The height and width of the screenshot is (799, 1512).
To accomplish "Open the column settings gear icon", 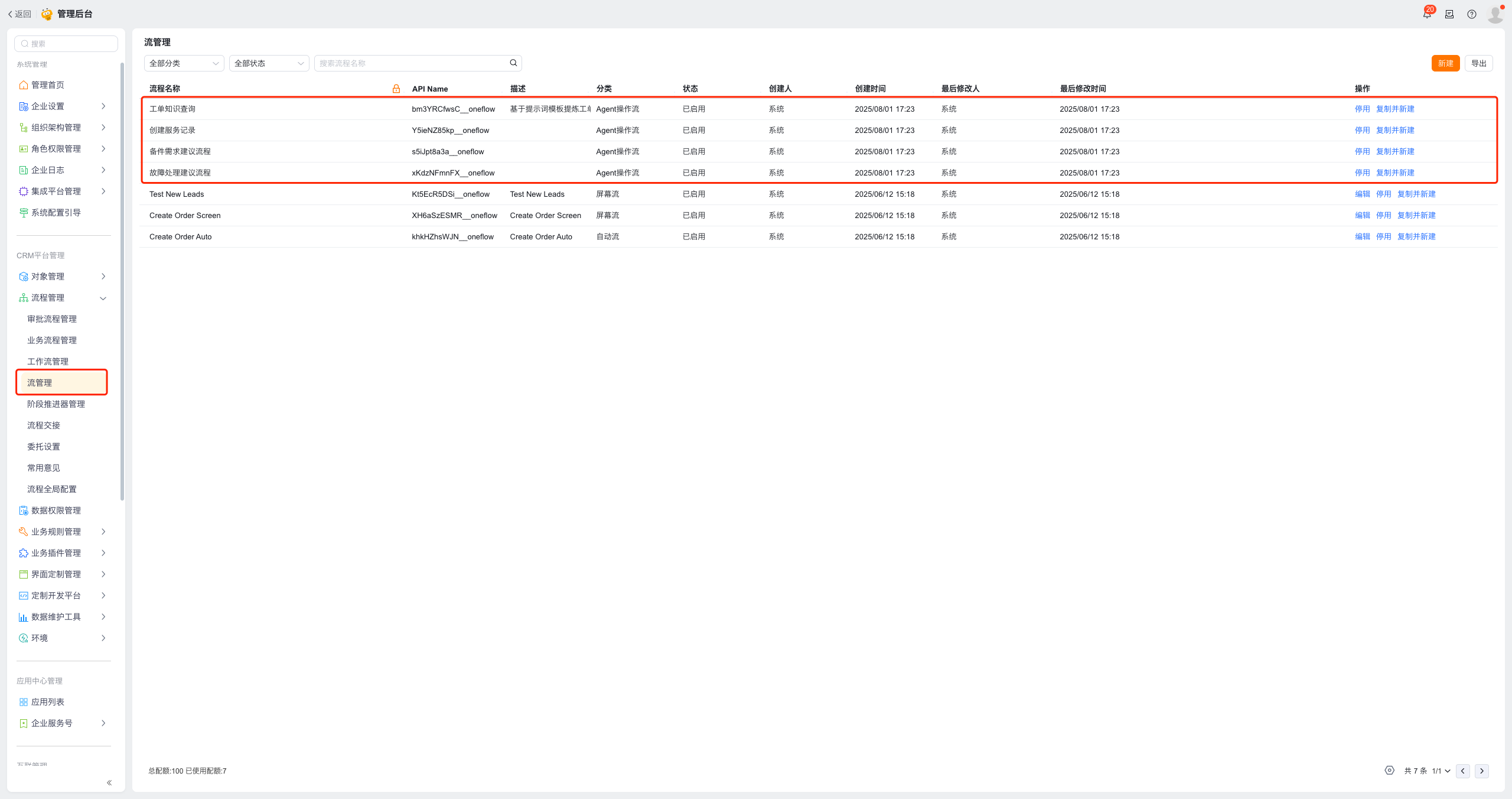I will [1389, 770].
